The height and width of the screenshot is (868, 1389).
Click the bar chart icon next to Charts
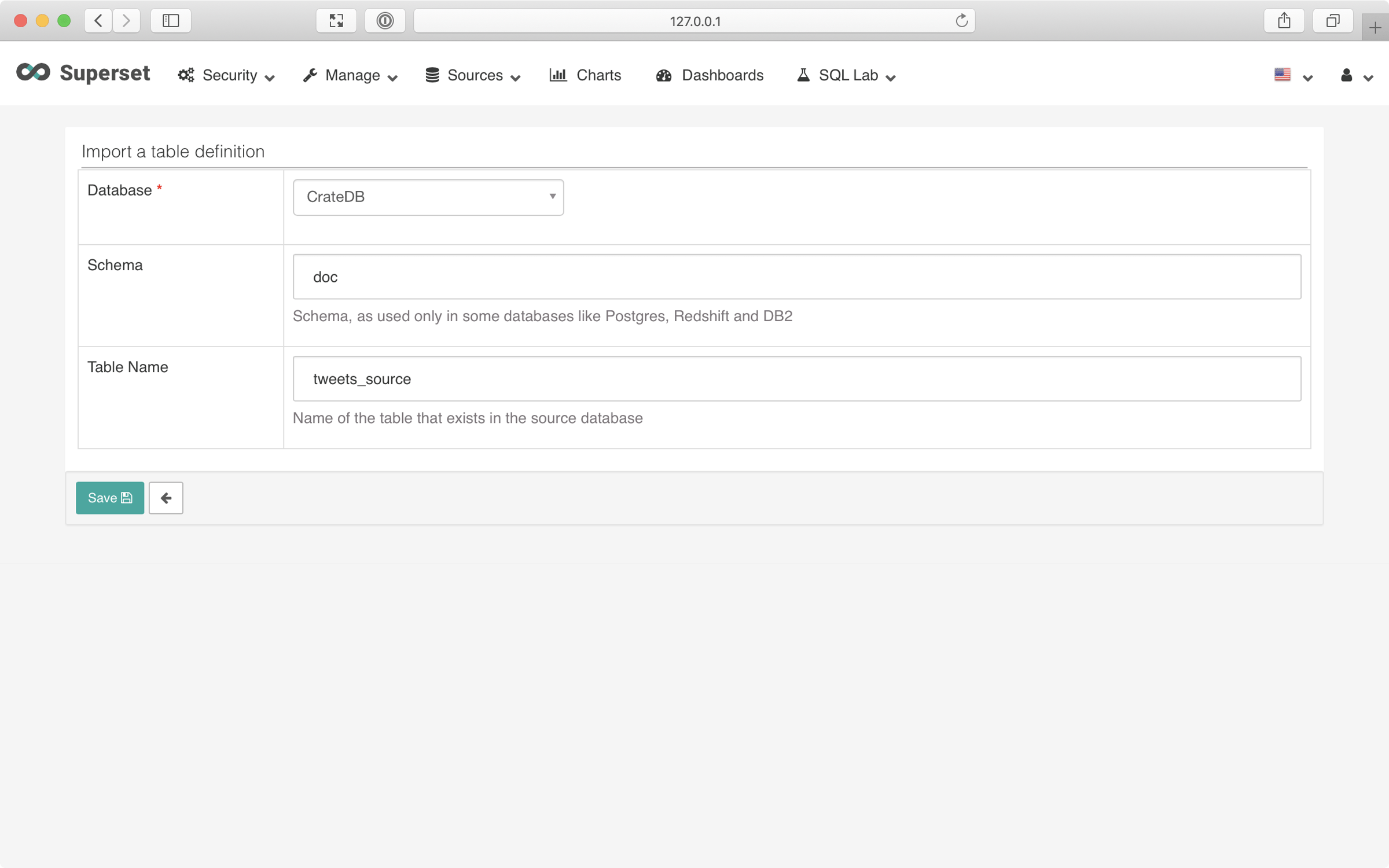click(x=557, y=75)
